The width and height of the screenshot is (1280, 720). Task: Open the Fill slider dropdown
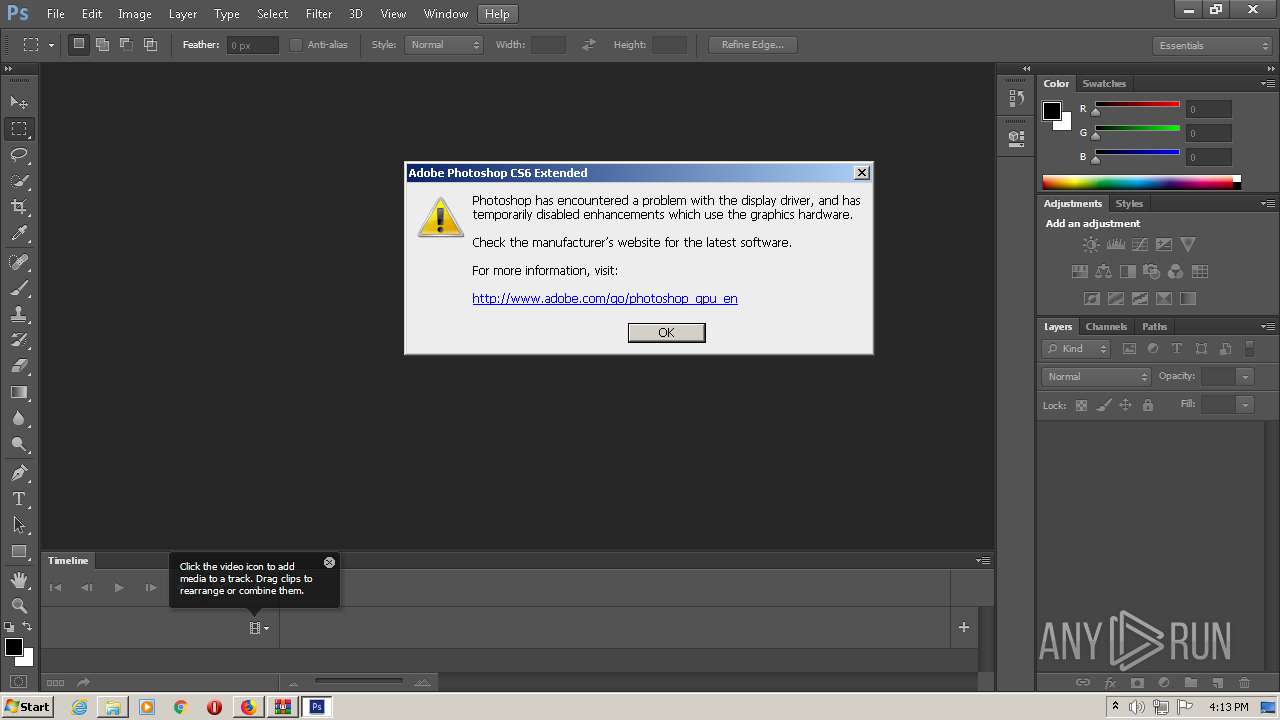pos(1245,405)
